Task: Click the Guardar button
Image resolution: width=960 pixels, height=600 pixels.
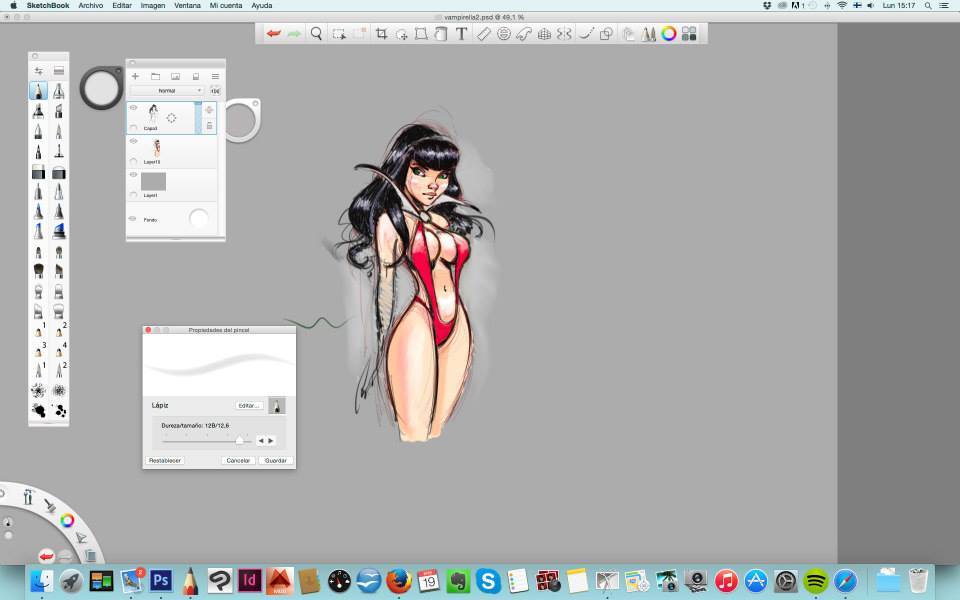Action: tap(275, 461)
